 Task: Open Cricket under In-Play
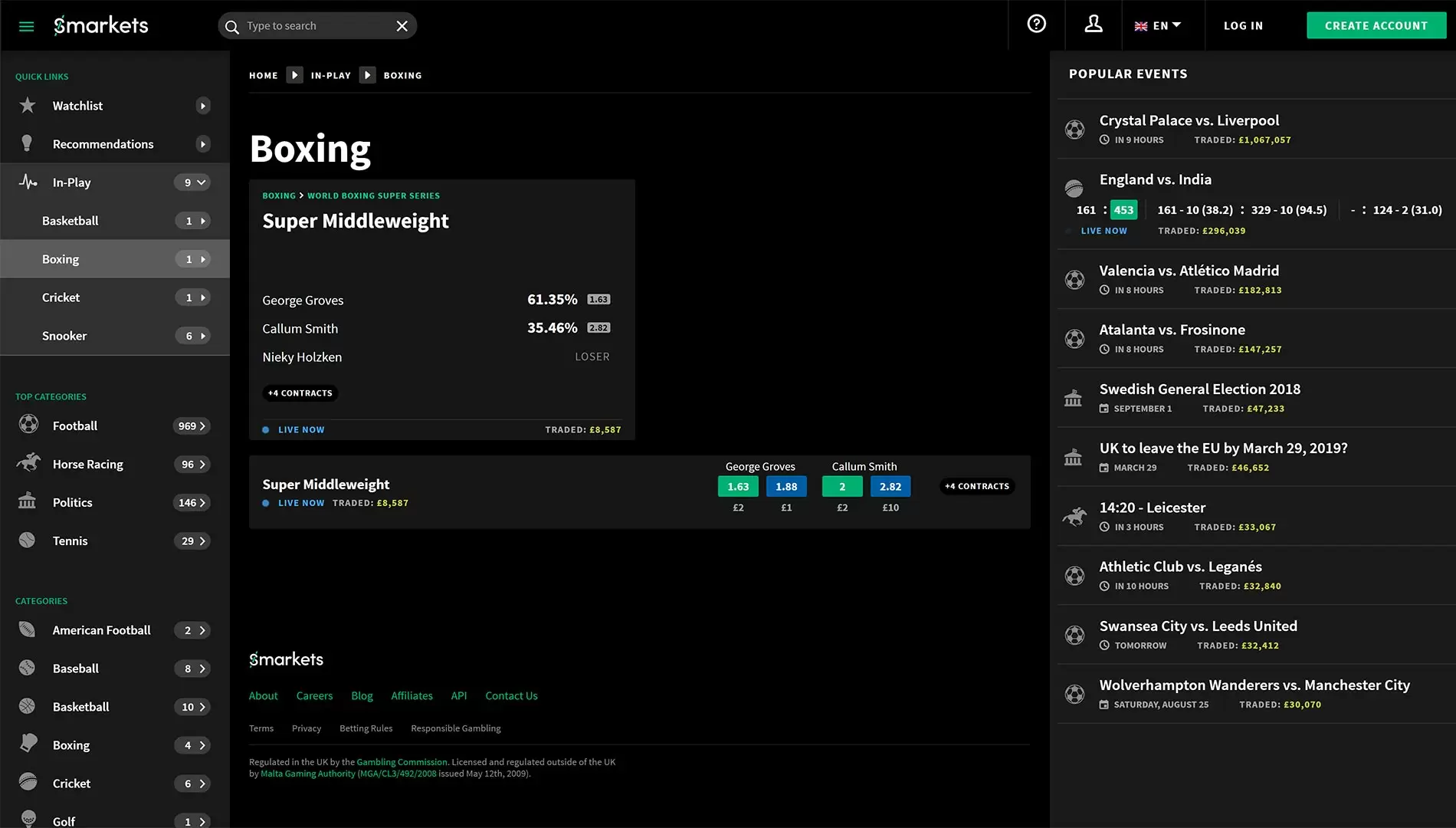coord(115,297)
